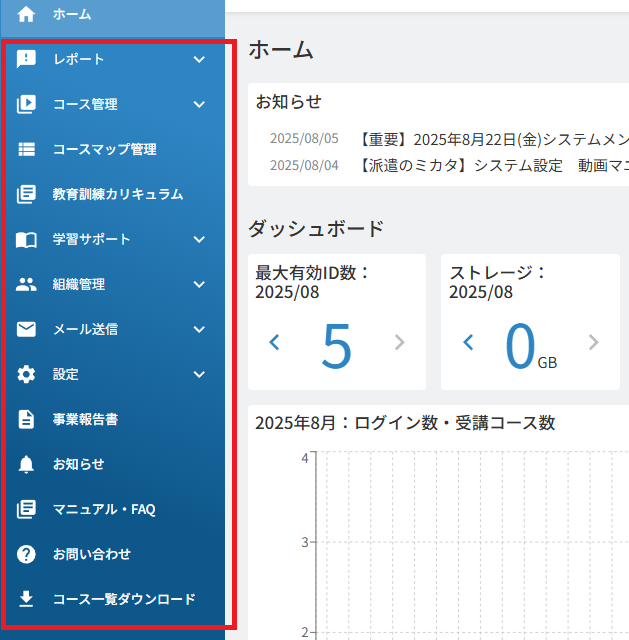This screenshot has width=629, height=640.
Task: Open コースマップ管理 menu item
Action: coord(112,149)
